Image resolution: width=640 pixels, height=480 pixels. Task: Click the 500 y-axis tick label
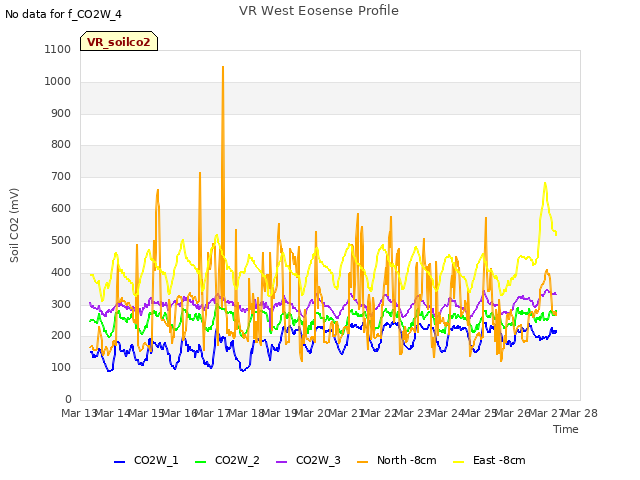tap(61, 240)
